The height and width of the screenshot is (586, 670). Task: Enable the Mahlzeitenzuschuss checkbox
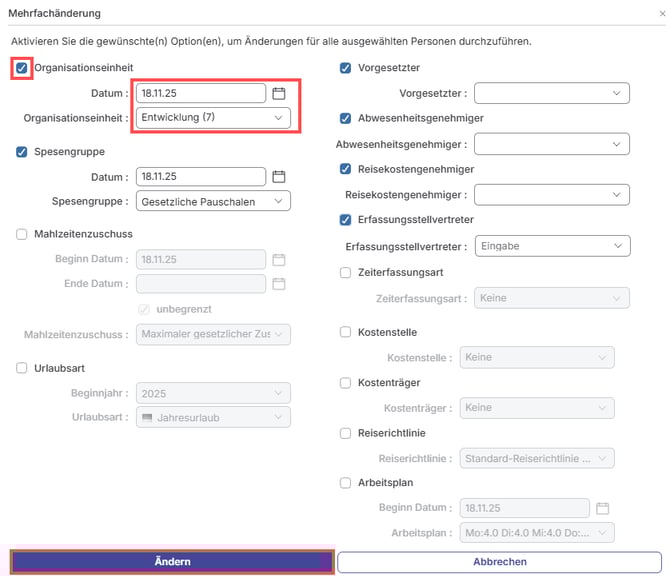pyautogui.click(x=22, y=234)
